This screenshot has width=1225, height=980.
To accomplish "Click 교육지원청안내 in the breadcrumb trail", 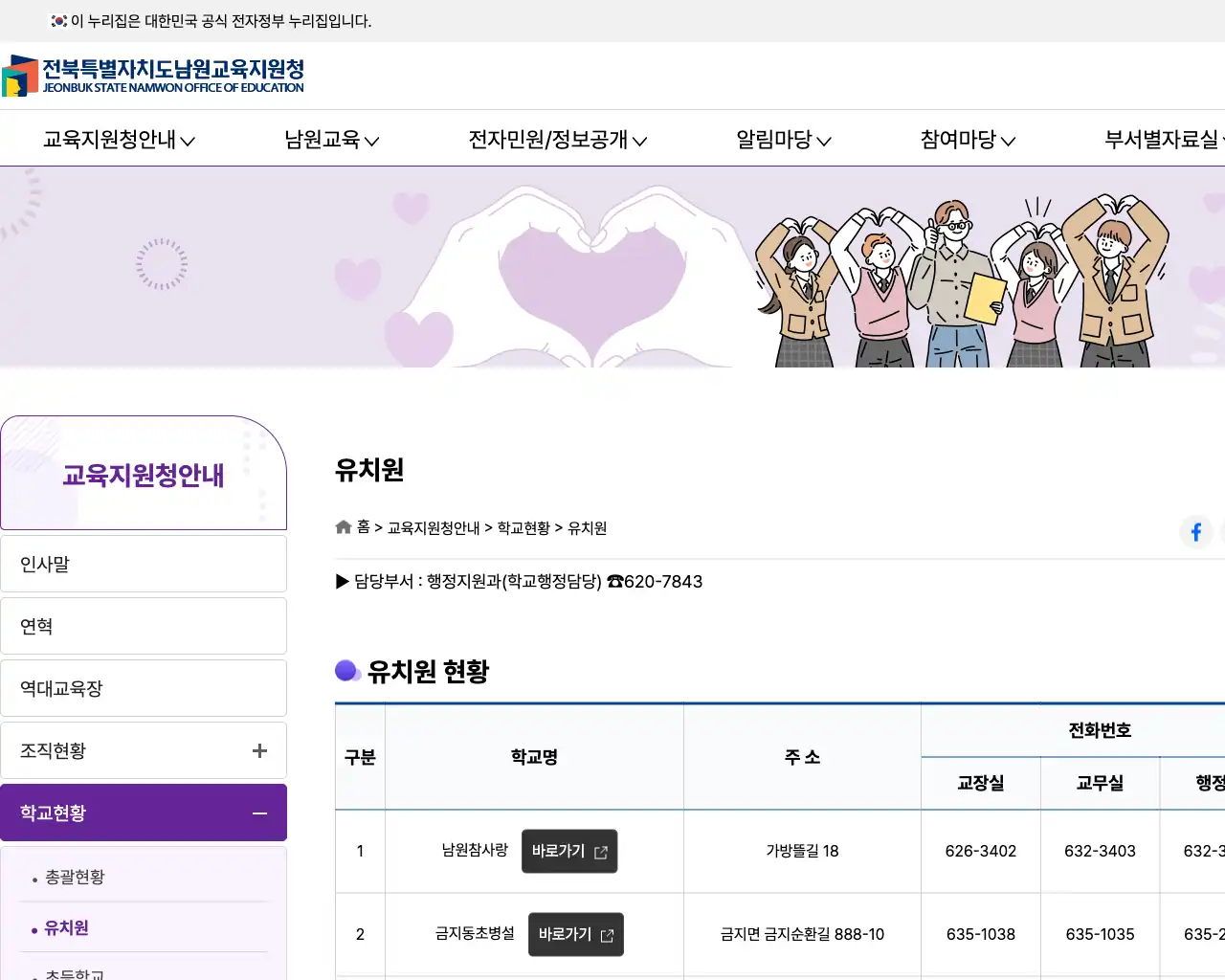I will (x=433, y=526).
